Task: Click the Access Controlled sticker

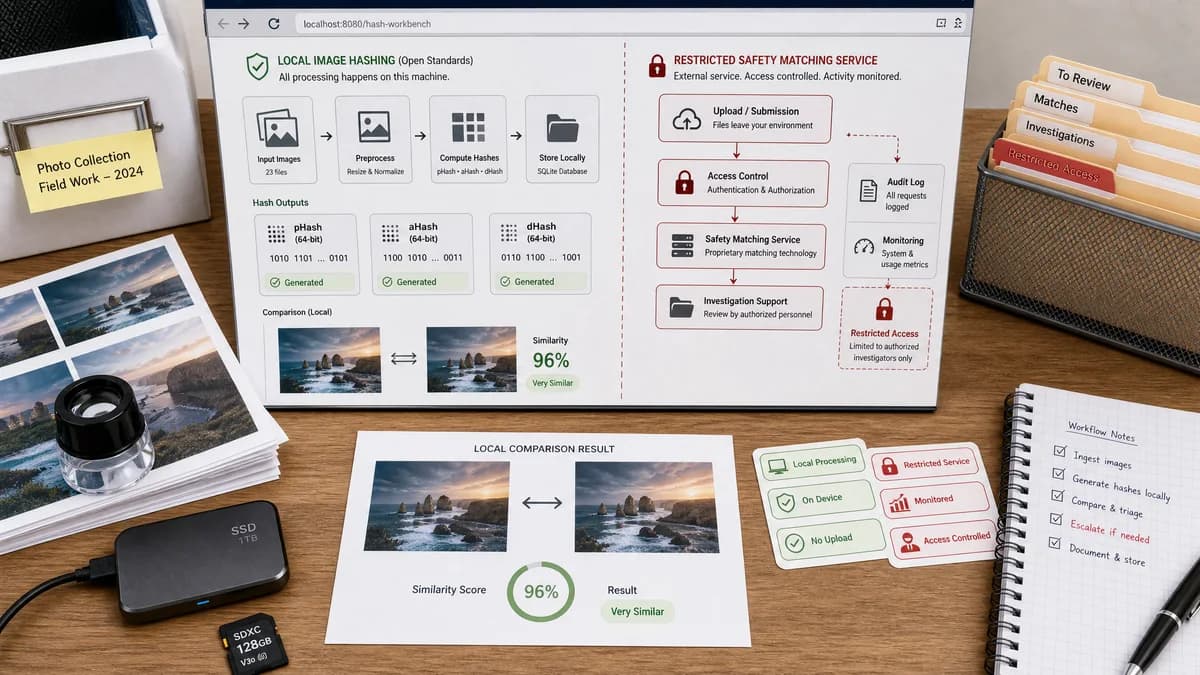Action: pos(944,541)
